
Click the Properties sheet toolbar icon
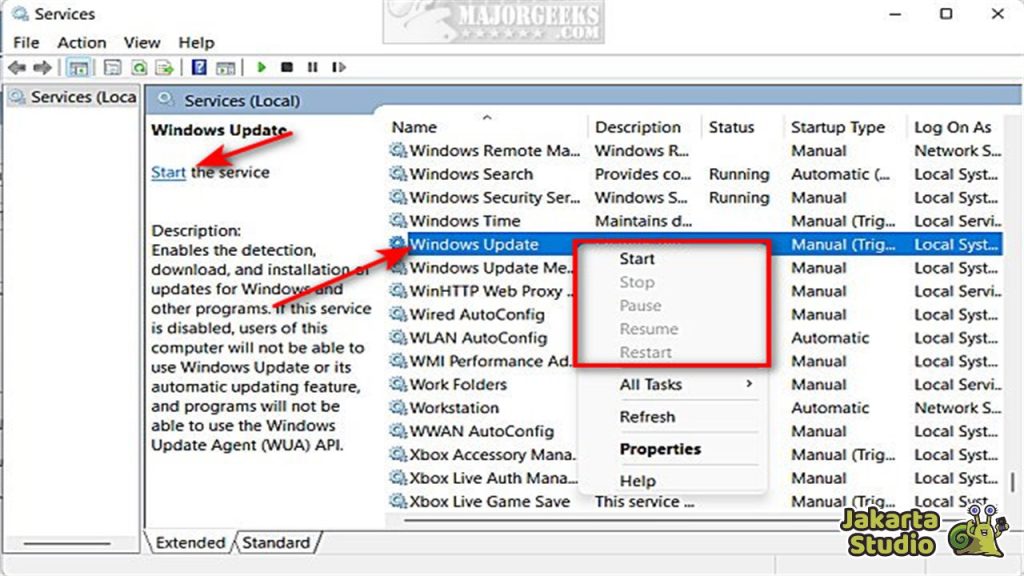[112, 67]
